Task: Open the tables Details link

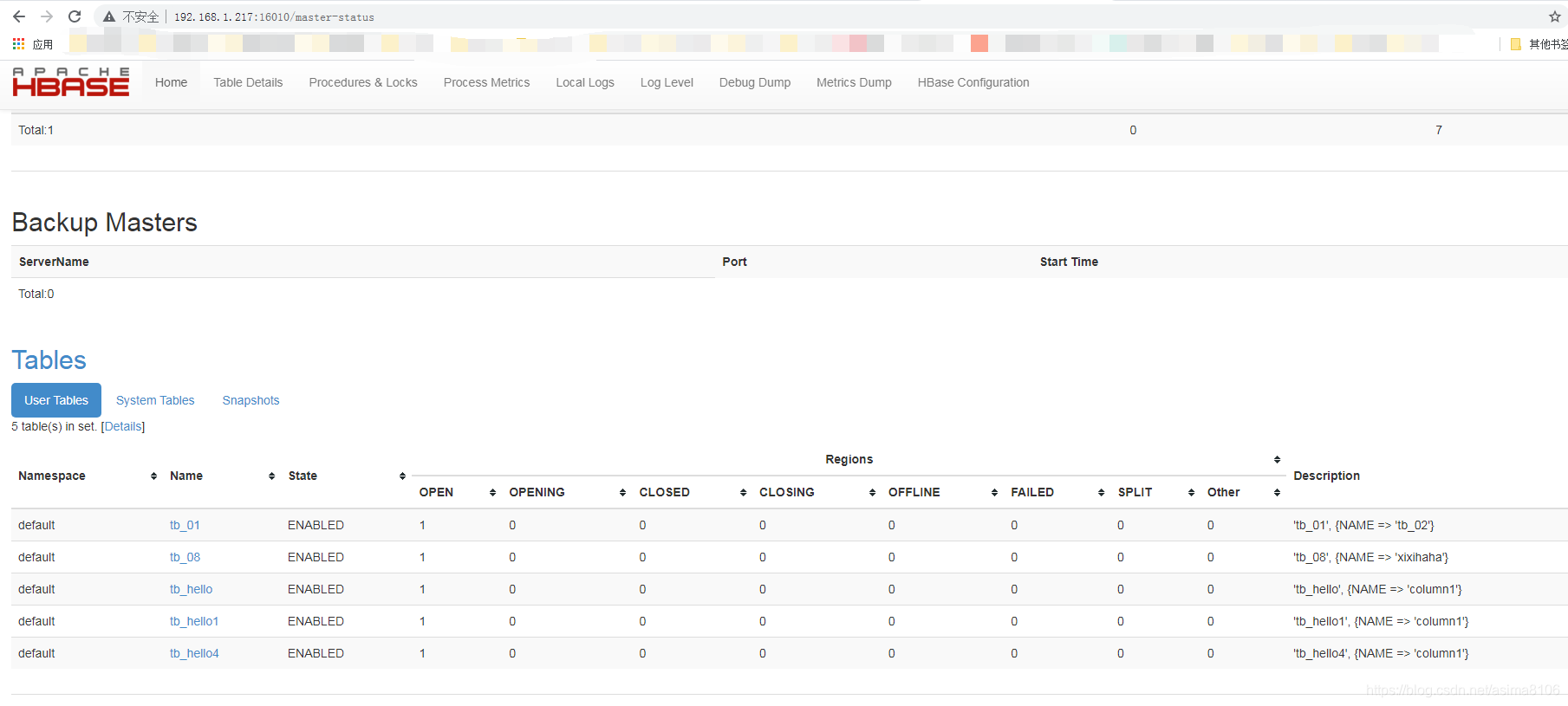Action: [x=123, y=426]
